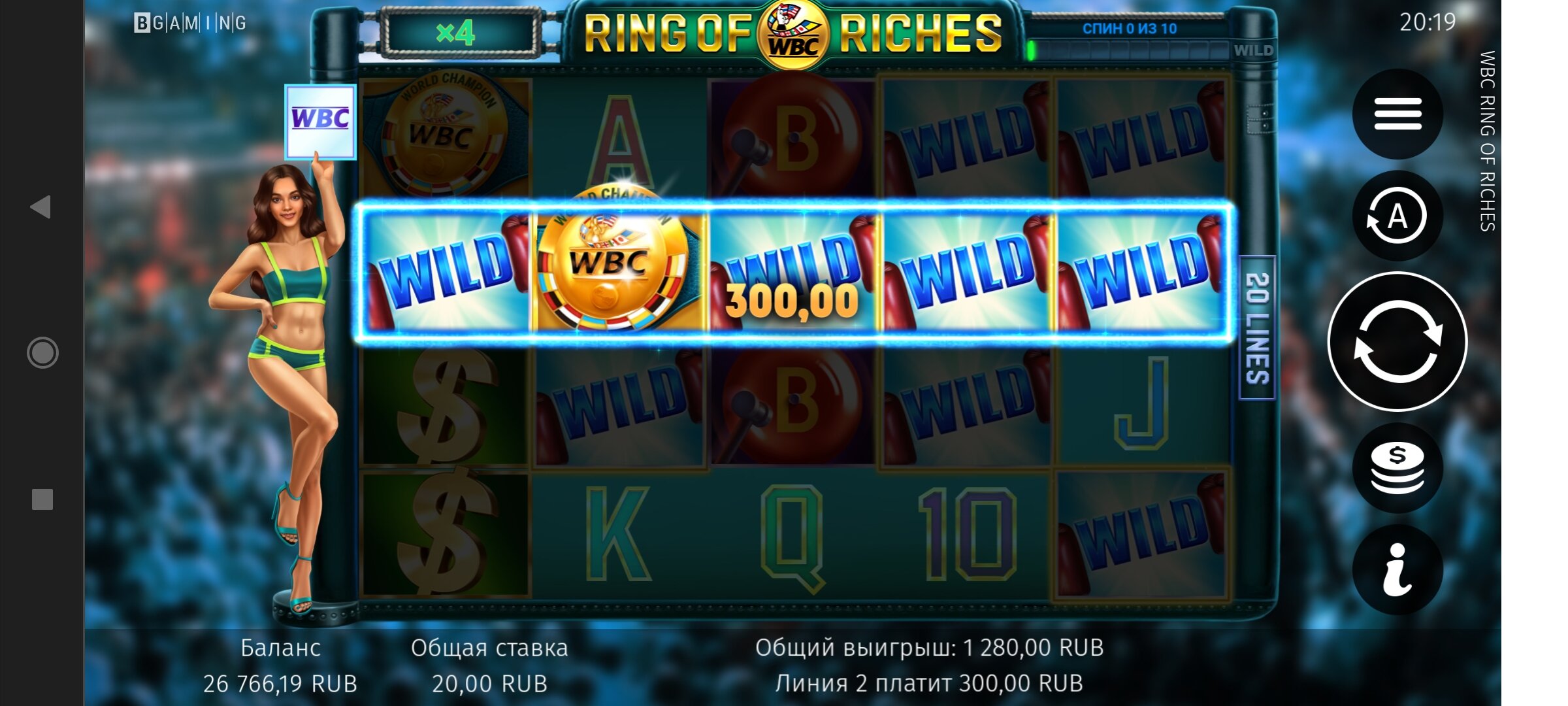Click the BGaming logo

tap(190, 24)
